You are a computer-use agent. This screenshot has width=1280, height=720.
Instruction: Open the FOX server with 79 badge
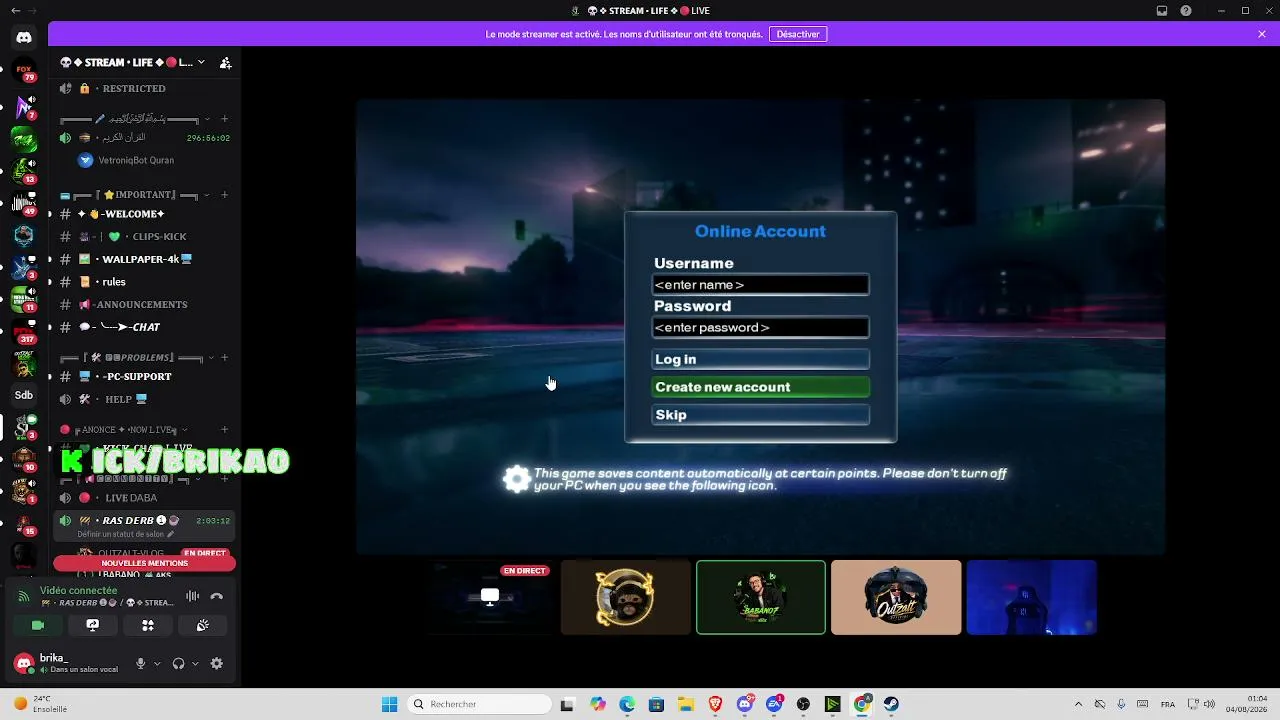(x=24, y=72)
